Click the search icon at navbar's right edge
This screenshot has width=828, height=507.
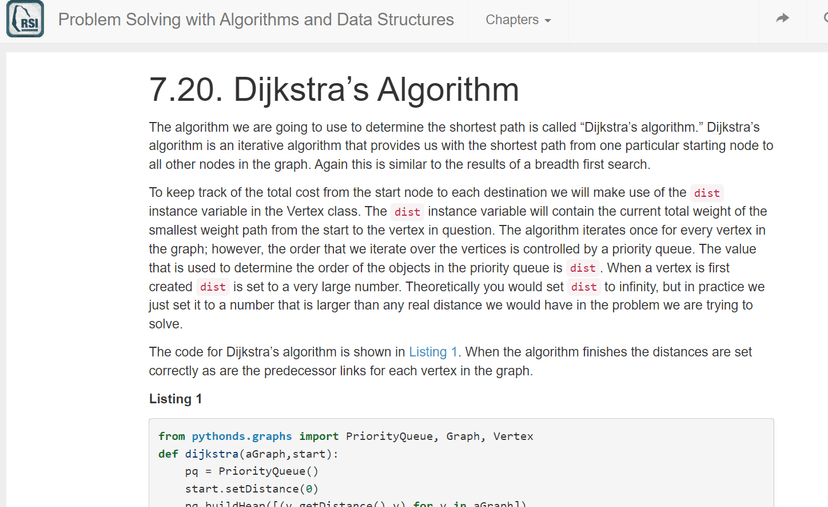pyautogui.click(x=822, y=19)
